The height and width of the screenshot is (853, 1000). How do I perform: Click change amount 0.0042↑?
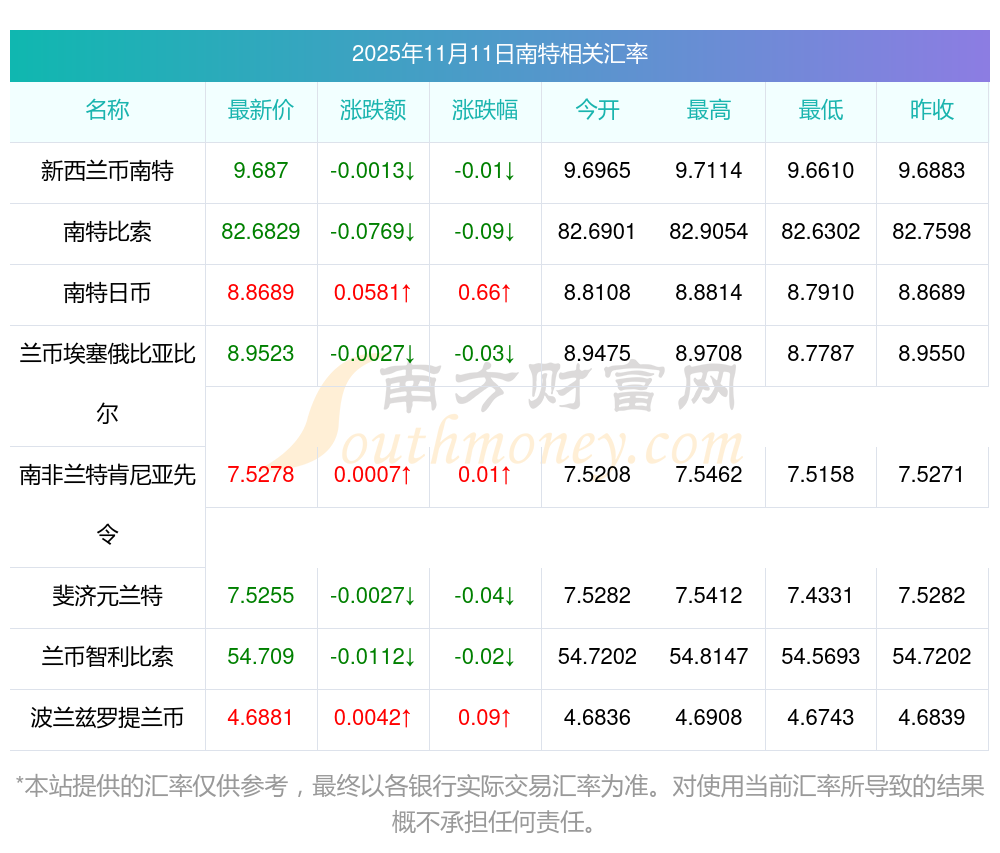click(372, 717)
